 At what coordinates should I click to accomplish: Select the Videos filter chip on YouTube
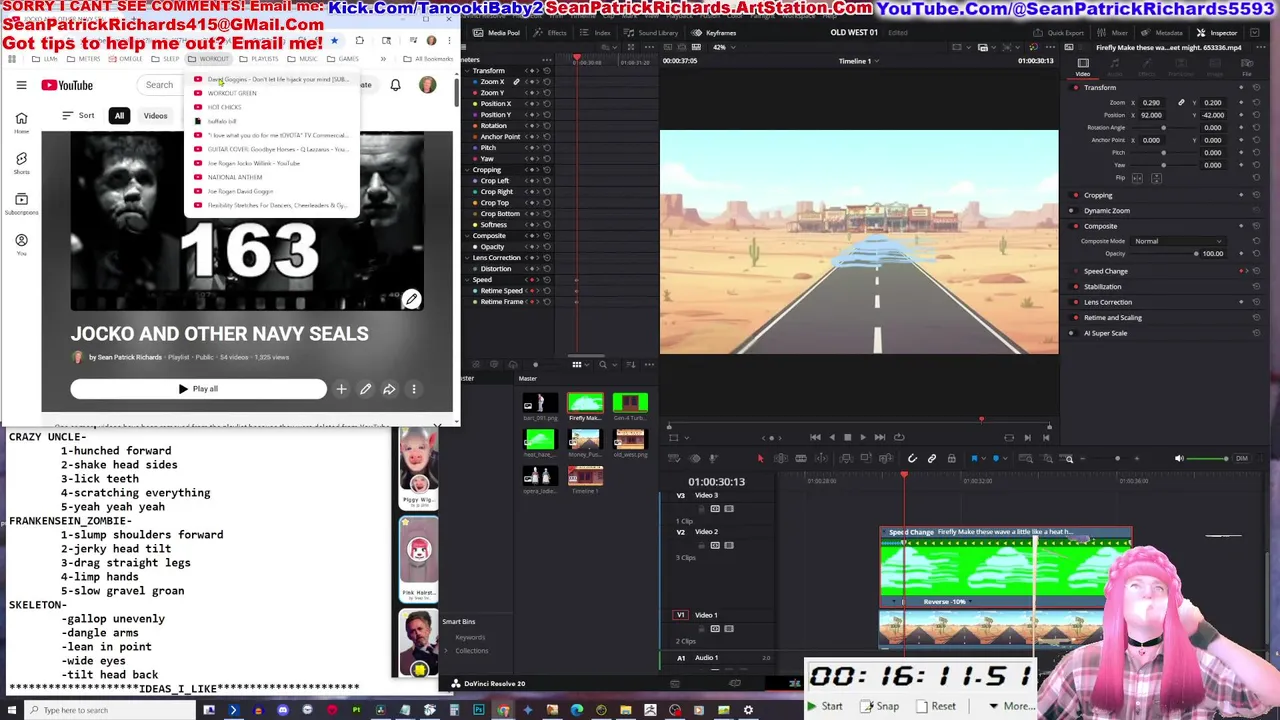155,116
